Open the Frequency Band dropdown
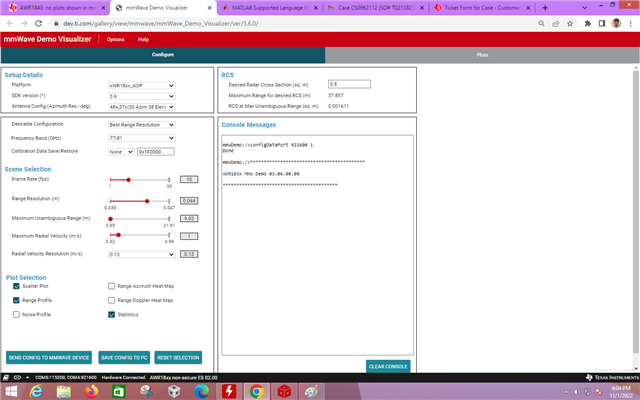 pos(142,138)
